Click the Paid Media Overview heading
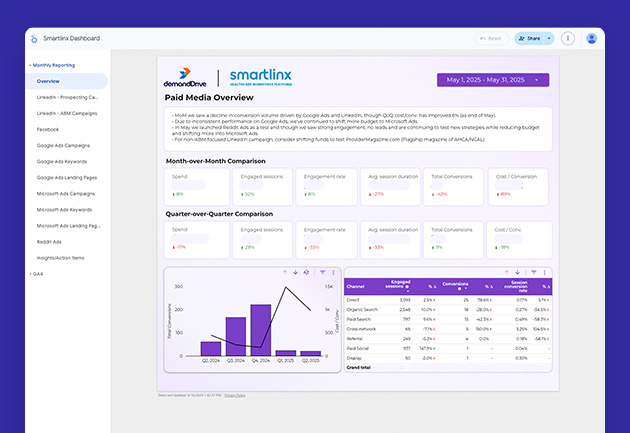The image size is (630, 433). (209, 98)
